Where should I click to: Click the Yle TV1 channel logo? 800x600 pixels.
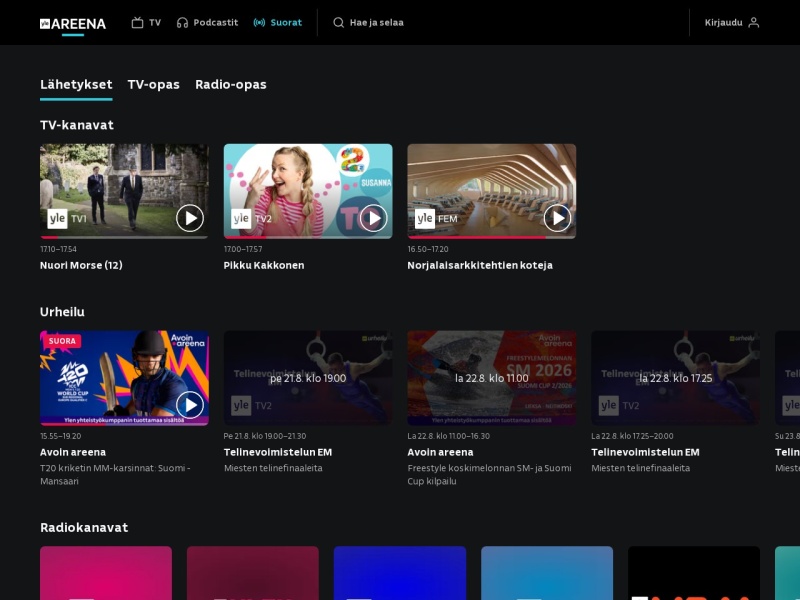click(x=67, y=219)
